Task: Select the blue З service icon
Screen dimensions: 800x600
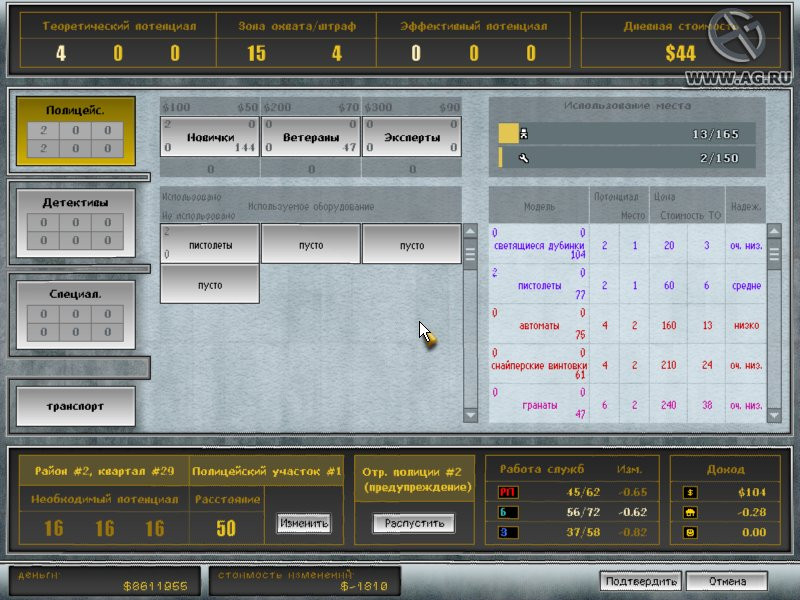Action: 508,532
